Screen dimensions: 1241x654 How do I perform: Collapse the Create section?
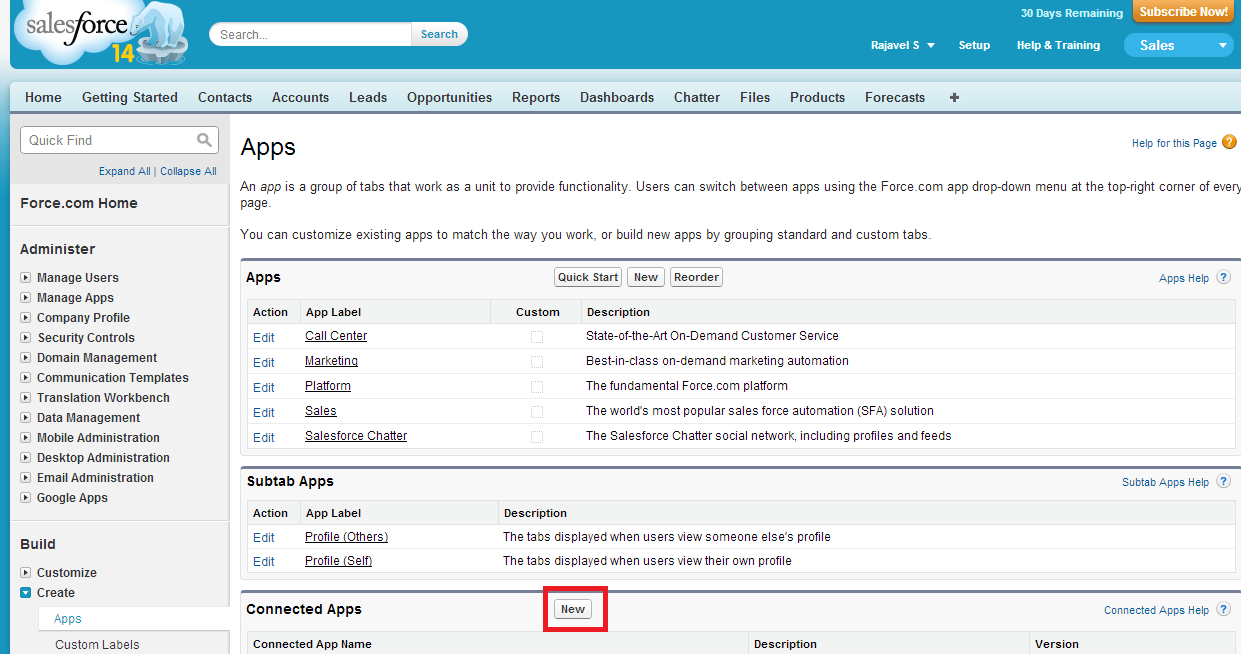26,593
